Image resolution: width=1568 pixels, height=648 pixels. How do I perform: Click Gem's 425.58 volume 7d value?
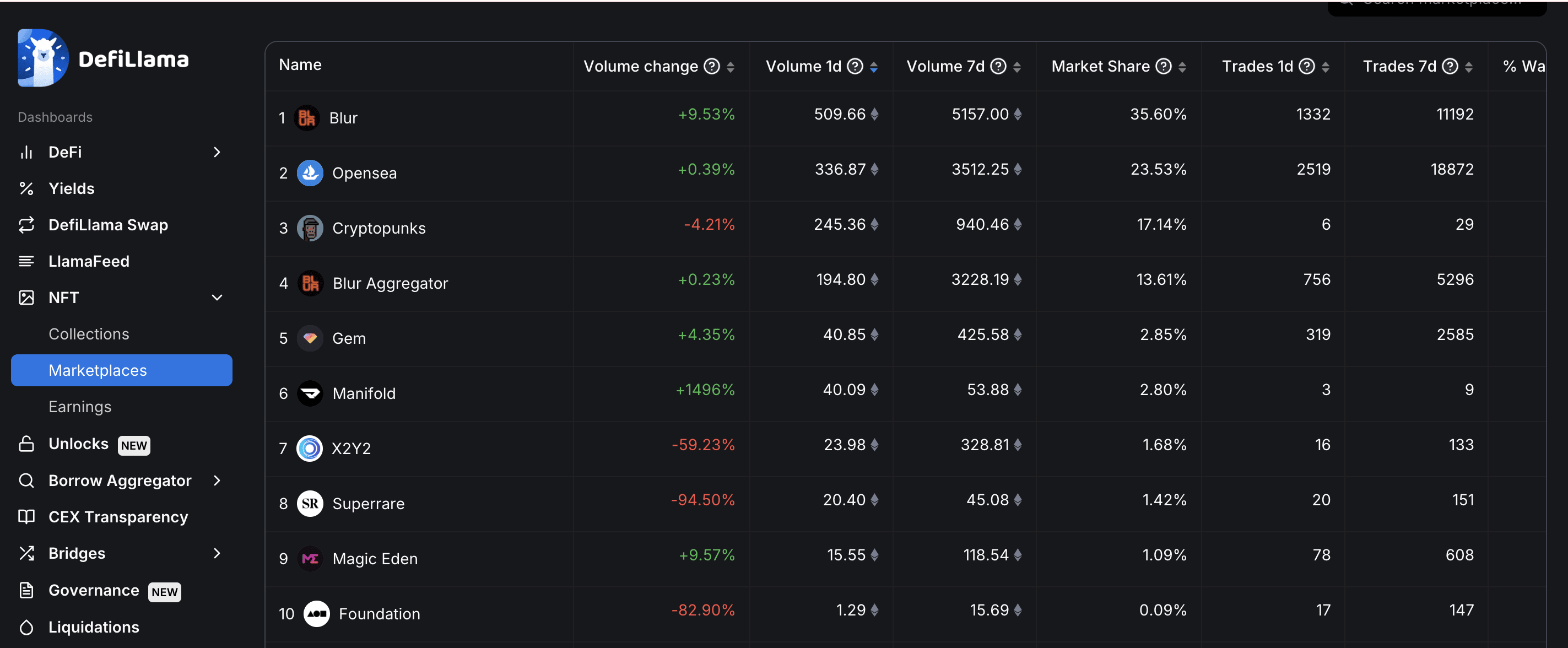coord(982,335)
